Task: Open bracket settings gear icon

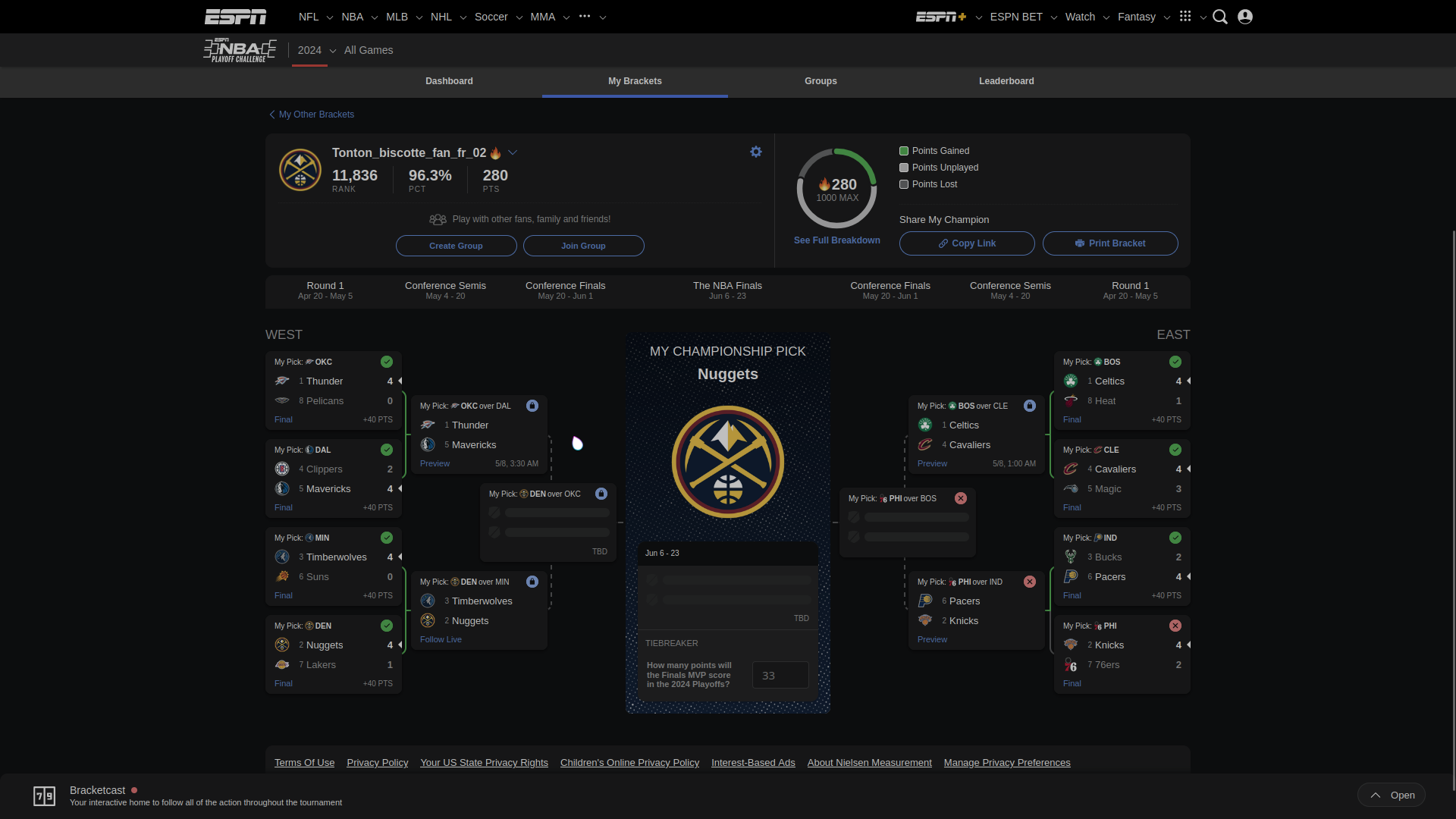Action: pyautogui.click(x=756, y=152)
